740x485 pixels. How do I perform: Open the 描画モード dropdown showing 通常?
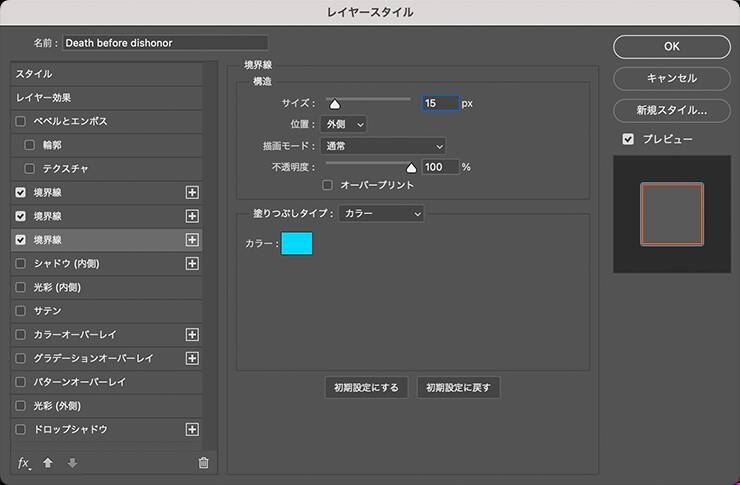coord(385,146)
